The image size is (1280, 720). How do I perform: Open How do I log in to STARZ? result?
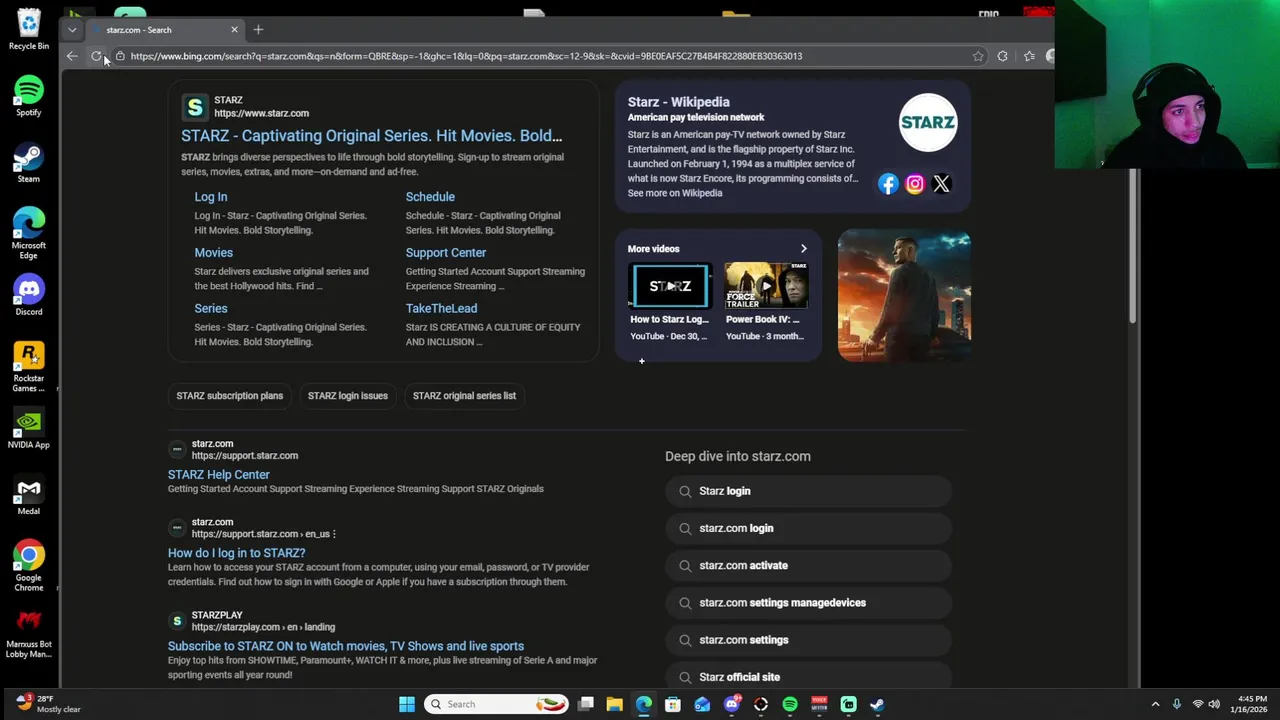click(x=237, y=553)
